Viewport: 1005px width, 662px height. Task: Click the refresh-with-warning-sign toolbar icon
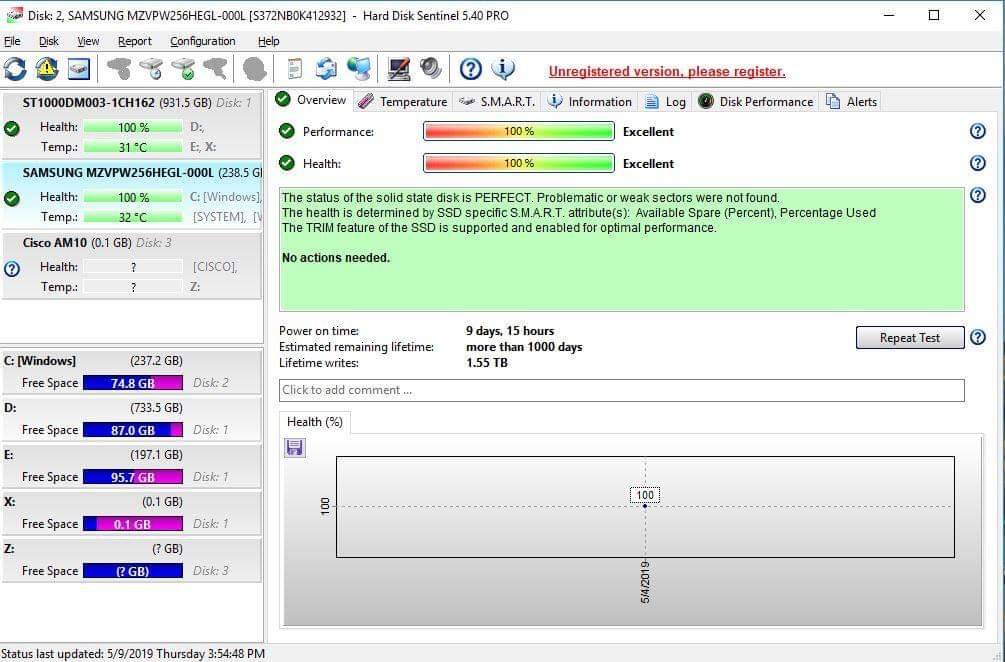(47, 69)
